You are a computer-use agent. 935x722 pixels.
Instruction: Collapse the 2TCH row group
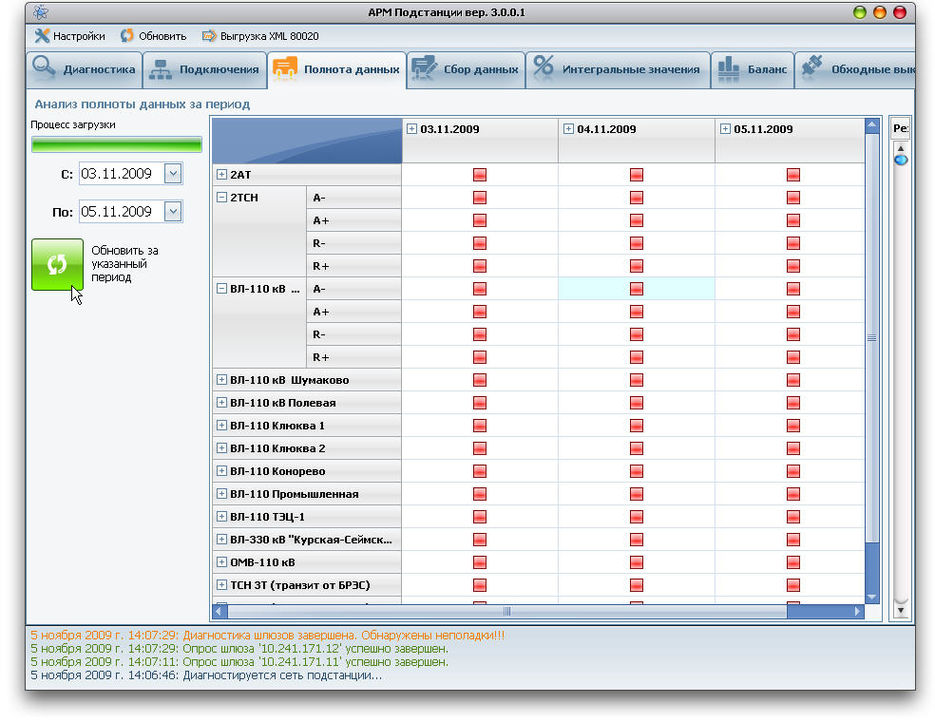[x=222, y=198]
